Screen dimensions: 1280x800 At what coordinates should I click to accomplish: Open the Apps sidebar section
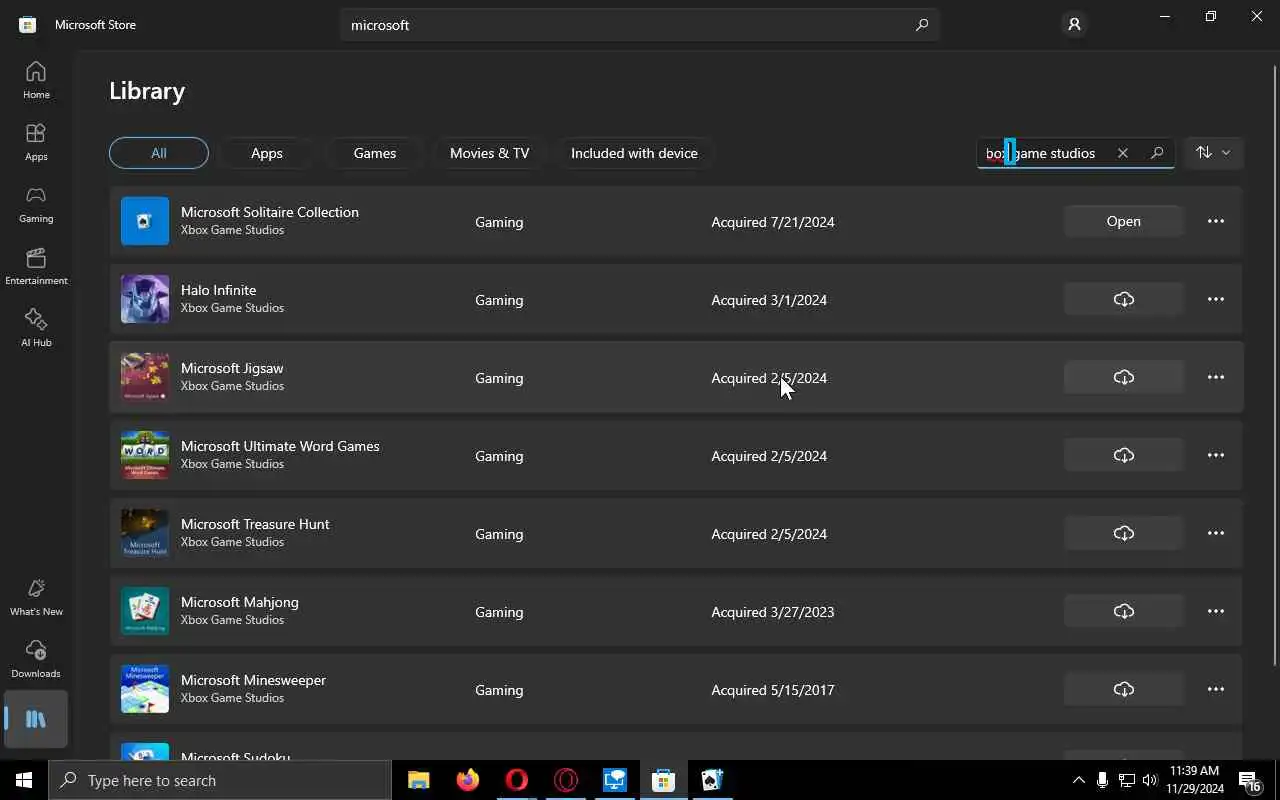(x=36, y=142)
